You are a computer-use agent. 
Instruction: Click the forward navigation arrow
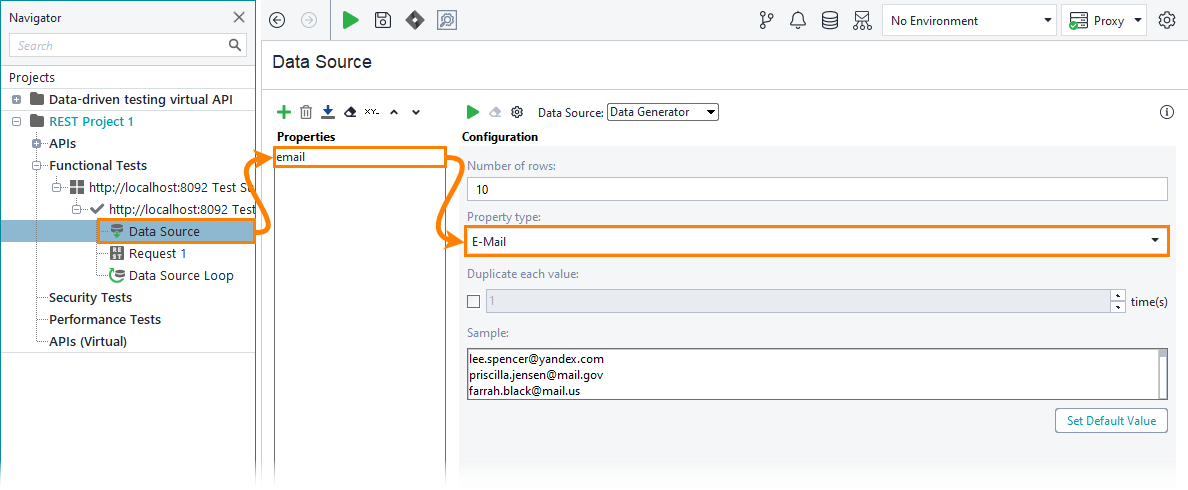(x=308, y=20)
